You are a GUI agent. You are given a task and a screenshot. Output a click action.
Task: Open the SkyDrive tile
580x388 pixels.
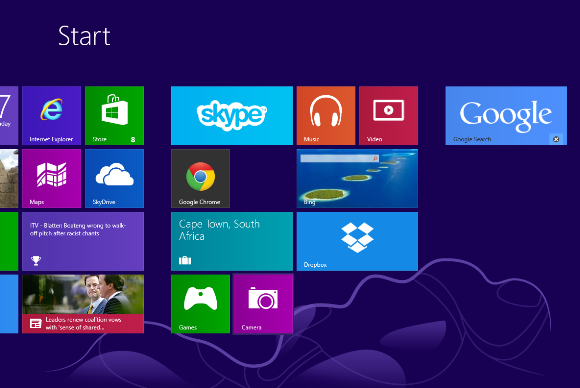tap(114, 178)
